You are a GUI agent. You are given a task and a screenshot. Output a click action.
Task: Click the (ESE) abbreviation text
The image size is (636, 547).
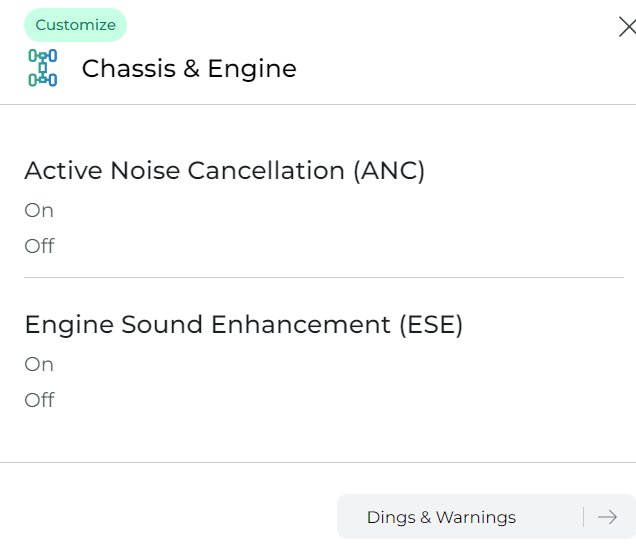coord(431,325)
